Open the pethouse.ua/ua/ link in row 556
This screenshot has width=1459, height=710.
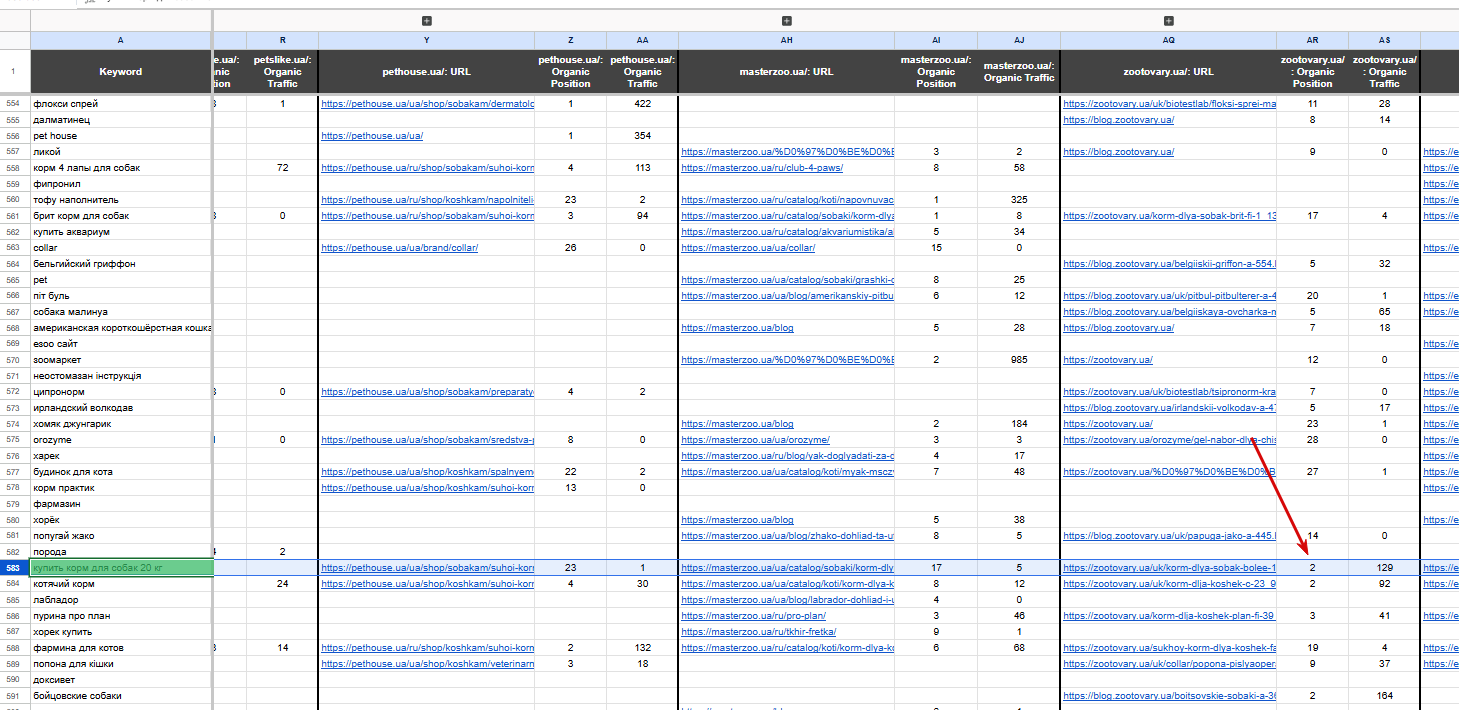click(372, 136)
